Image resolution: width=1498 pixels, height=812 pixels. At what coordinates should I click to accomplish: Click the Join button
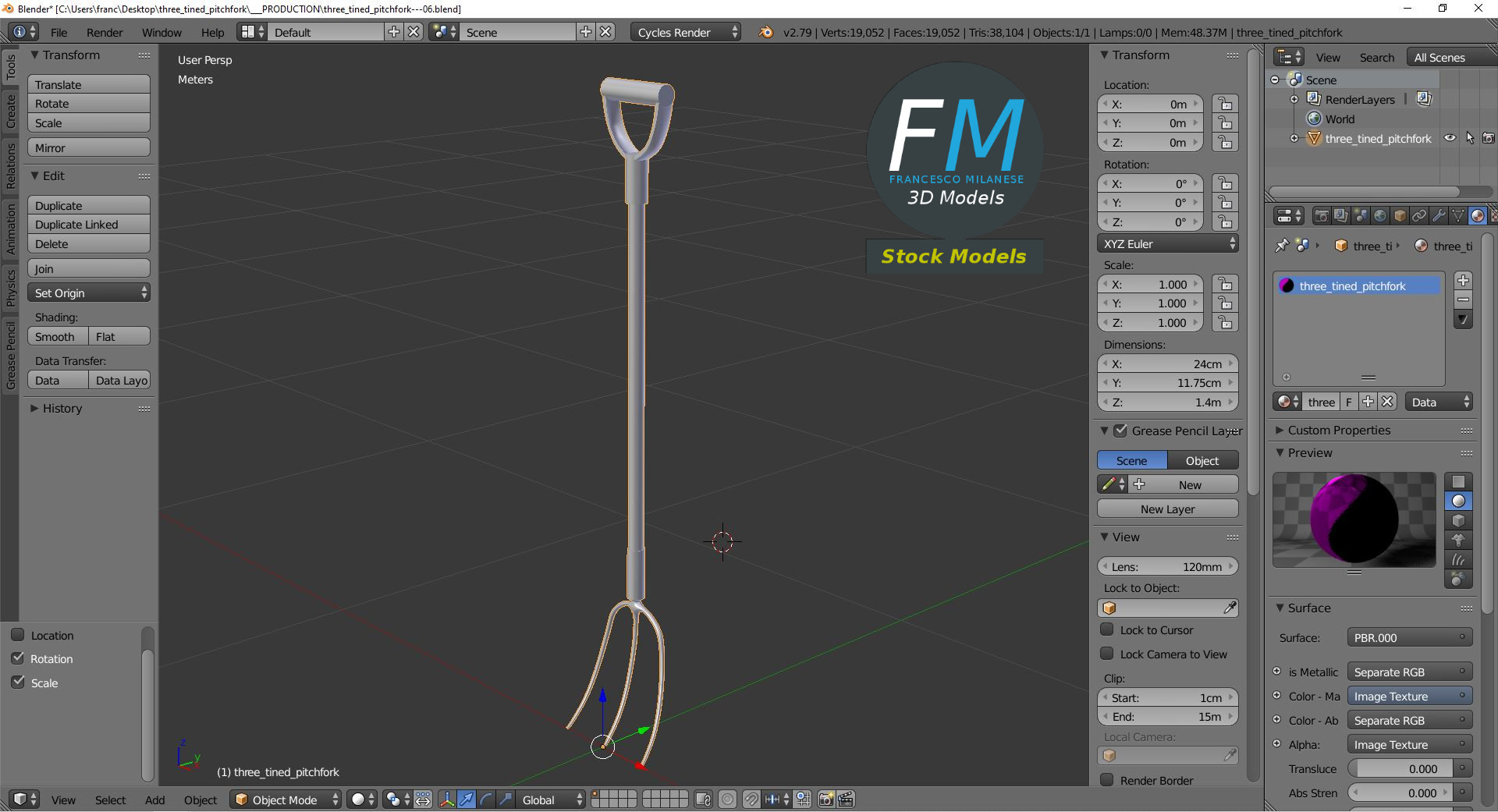click(x=89, y=268)
